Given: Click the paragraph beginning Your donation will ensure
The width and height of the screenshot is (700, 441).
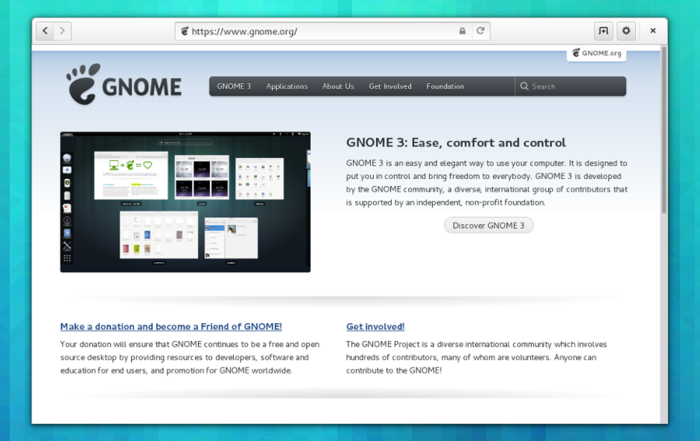Looking at the screenshot, I should [190, 357].
